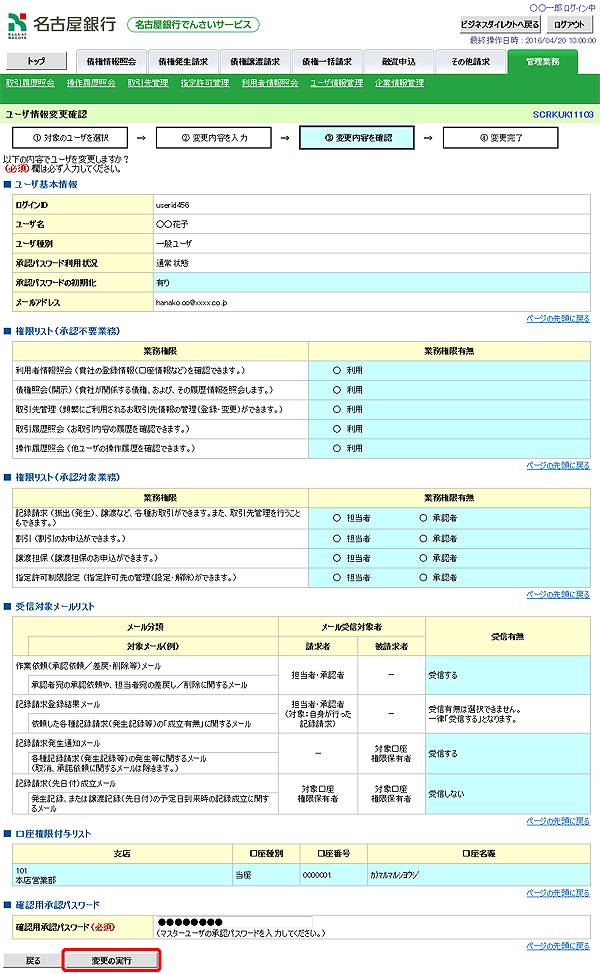This screenshot has height=974, width=600.
Task: Click ページの先頭に戻る below 受信対象メールリスト
Action: coord(558,821)
